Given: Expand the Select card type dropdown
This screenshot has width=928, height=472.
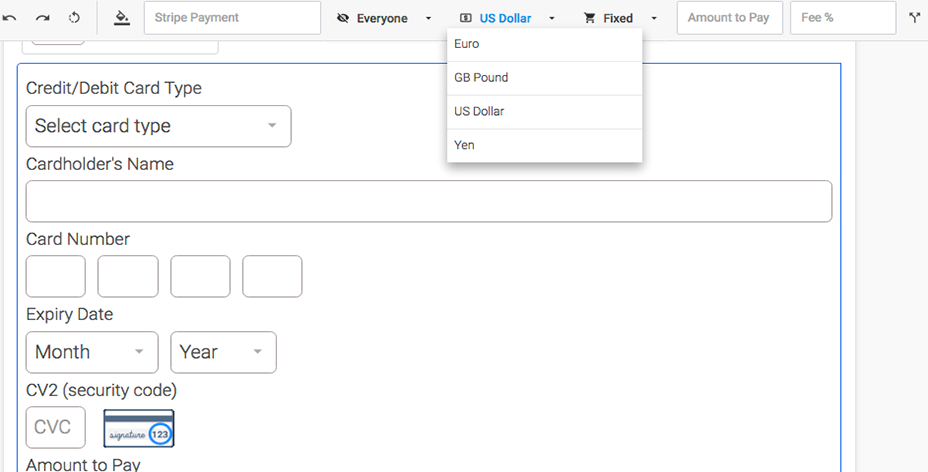Looking at the screenshot, I should [x=159, y=126].
